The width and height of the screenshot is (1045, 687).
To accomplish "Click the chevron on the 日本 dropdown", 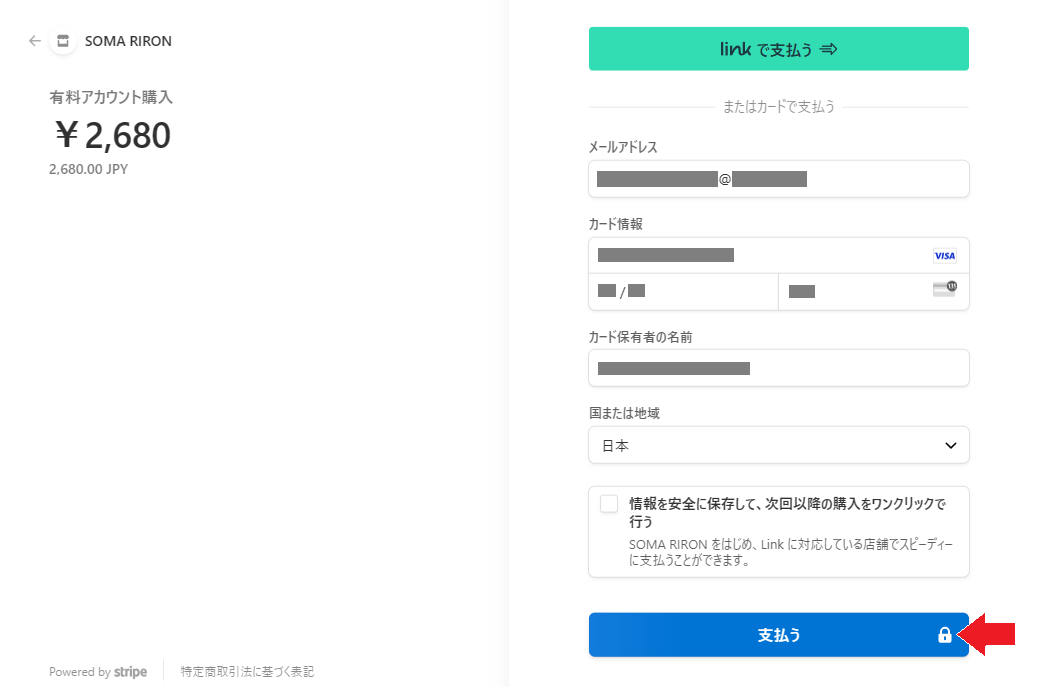I will 950,446.
